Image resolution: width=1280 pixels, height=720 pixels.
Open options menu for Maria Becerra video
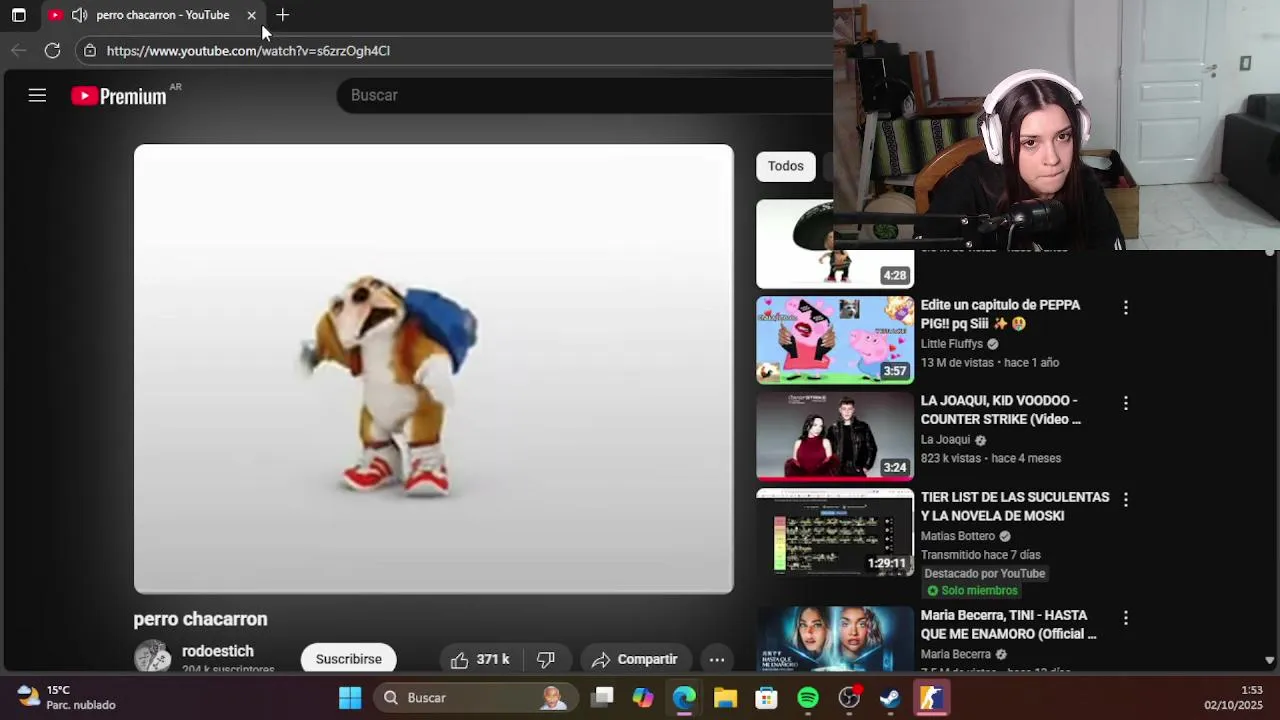pyautogui.click(x=1126, y=618)
